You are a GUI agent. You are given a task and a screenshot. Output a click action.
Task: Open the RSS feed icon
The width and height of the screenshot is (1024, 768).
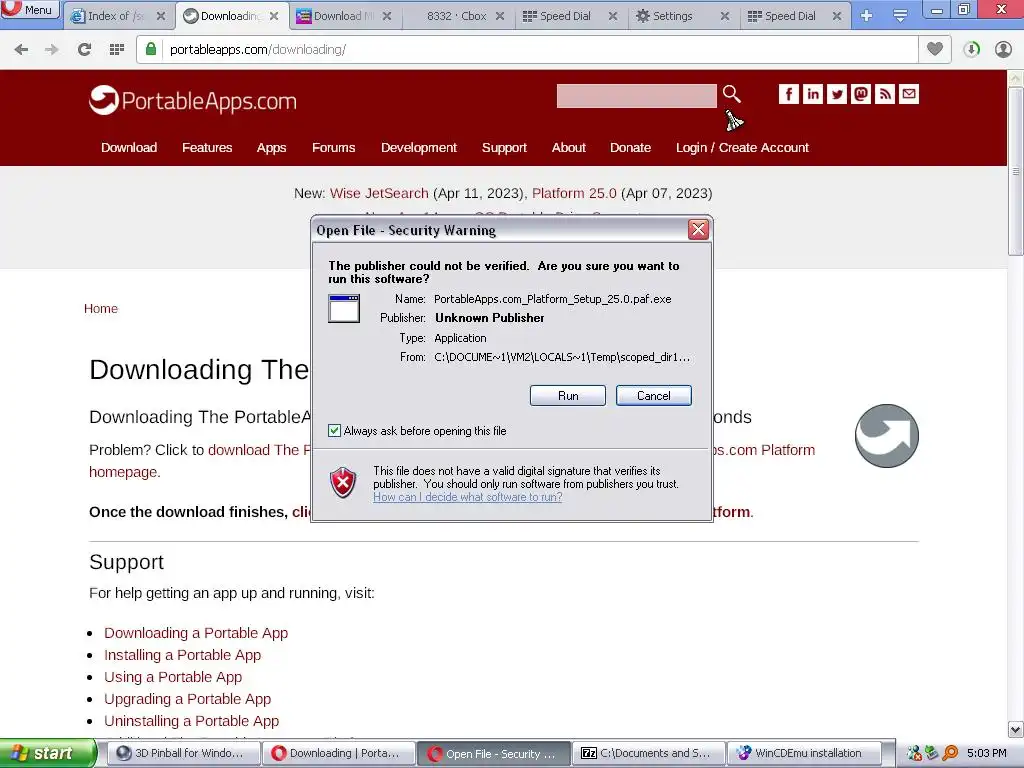[x=885, y=94]
